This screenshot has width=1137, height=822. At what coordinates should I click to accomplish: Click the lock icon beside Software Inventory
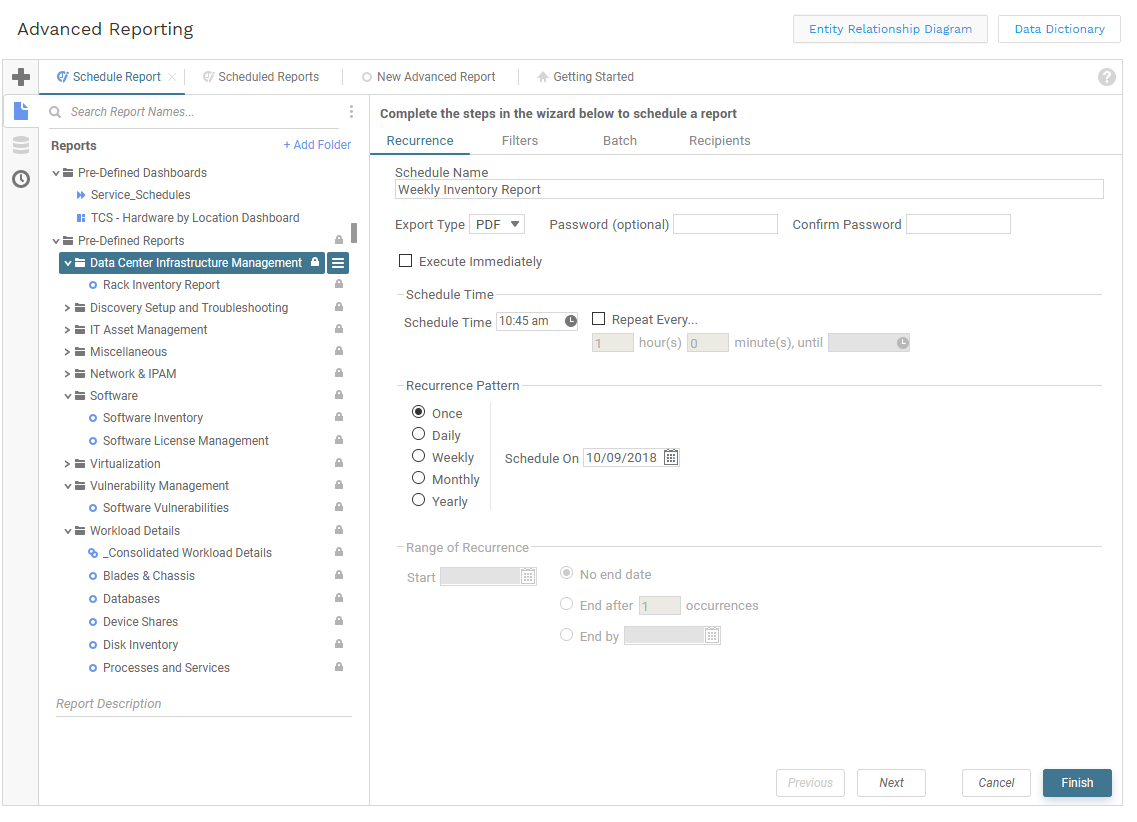coord(339,417)
